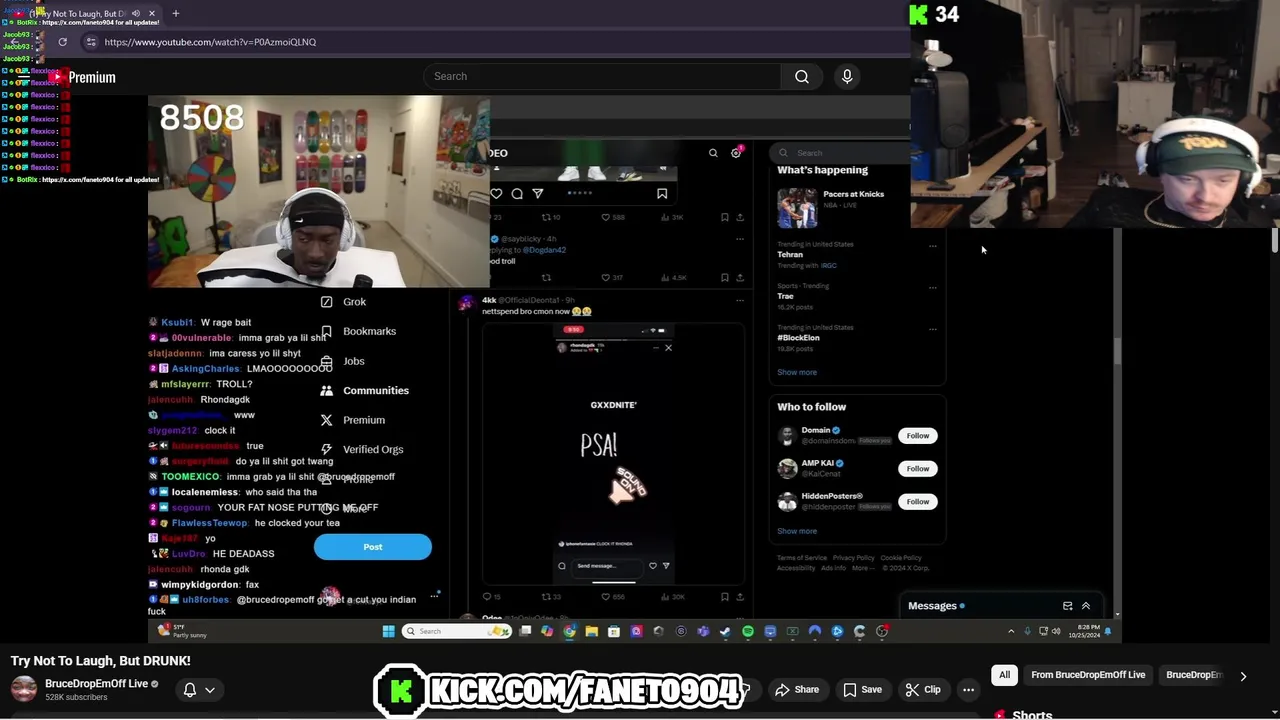Open Verified Orgs in the X sidebar
The image size is (1280, 720).
coord(362,450)
